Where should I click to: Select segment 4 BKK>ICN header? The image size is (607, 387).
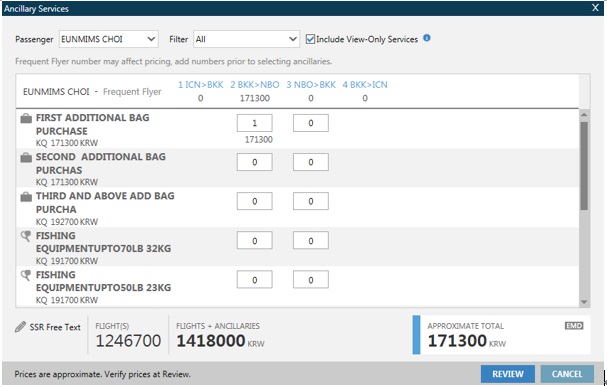point(365,85)
